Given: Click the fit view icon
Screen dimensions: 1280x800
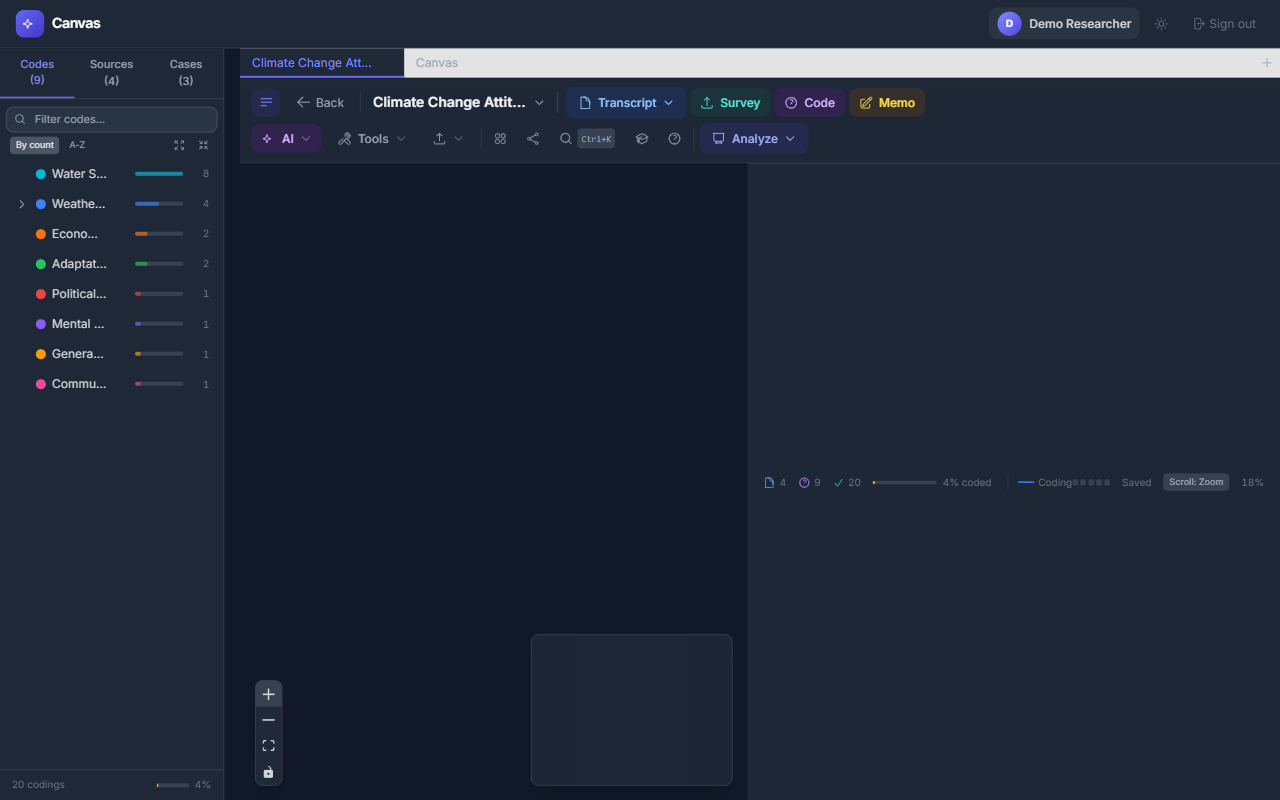Looking at the screenshot, I should click(x=268, y=746).
